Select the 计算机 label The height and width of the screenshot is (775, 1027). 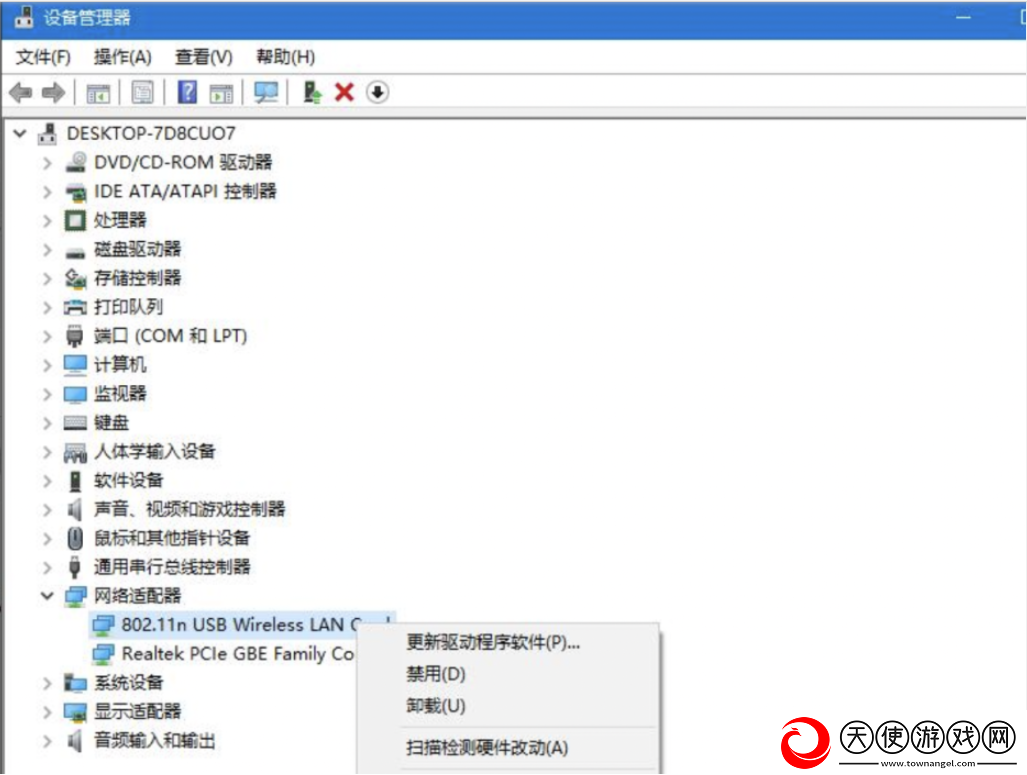[x=120, y=365]
